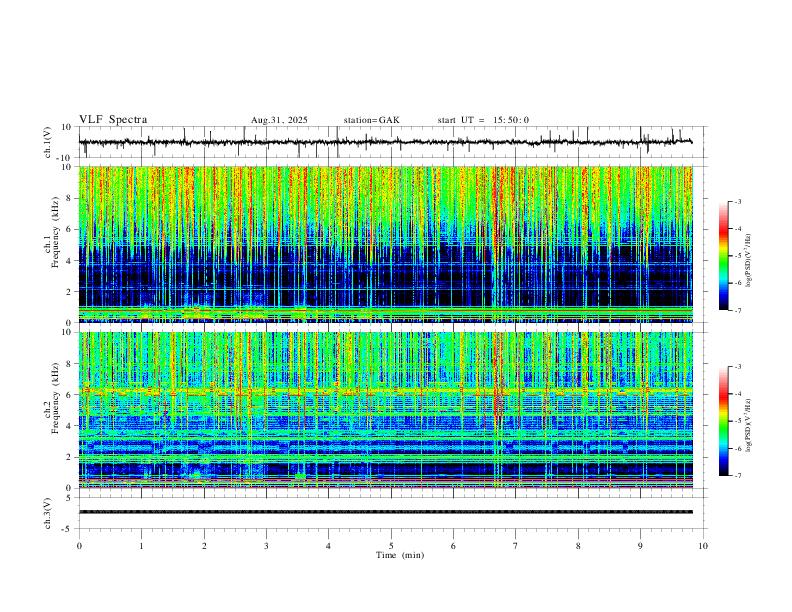Select the "ch.1(V)" waveform axis label
The image size is (792, 612).
pos(48,142)
